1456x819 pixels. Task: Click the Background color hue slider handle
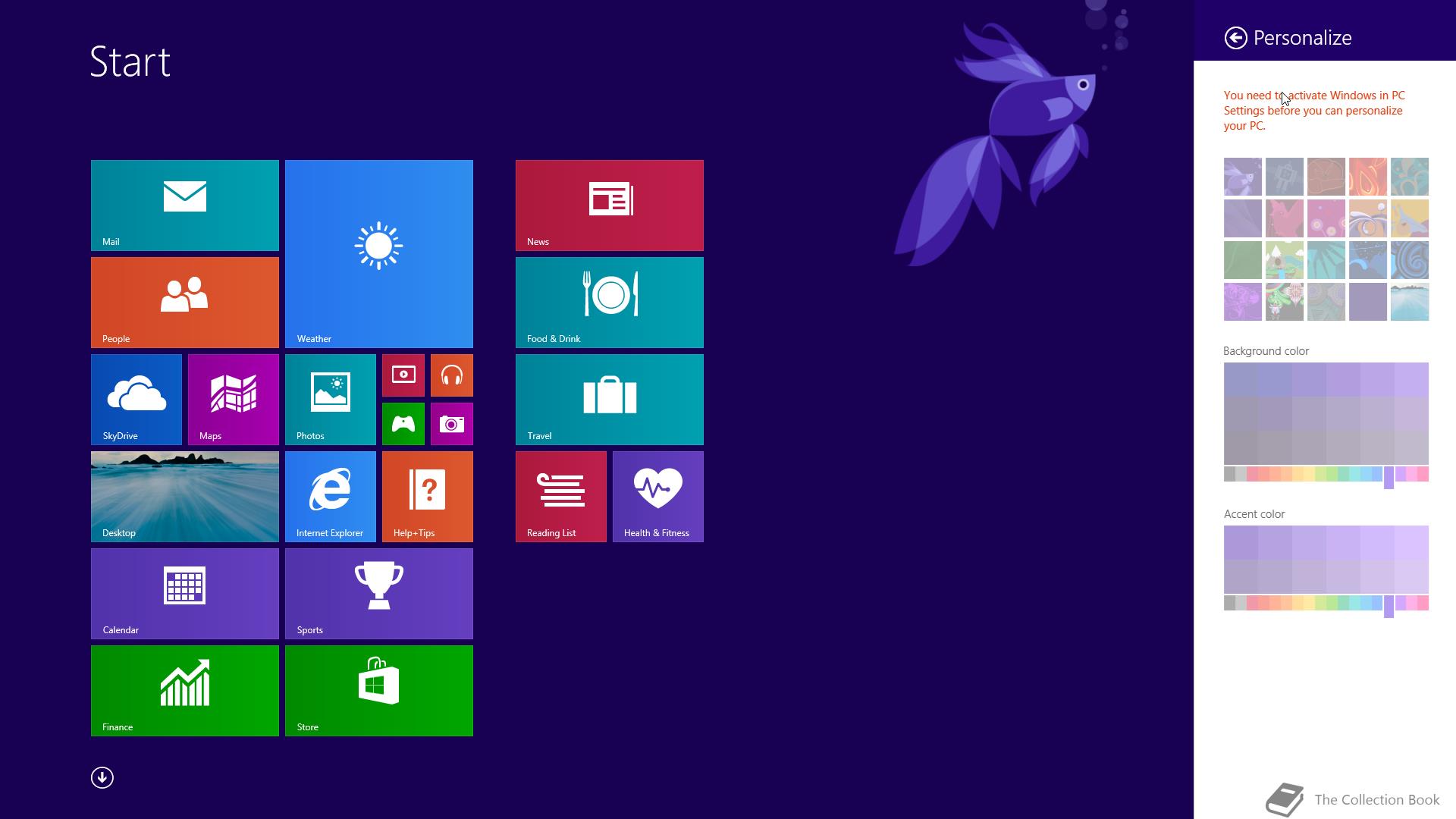tap(1389, 477)
